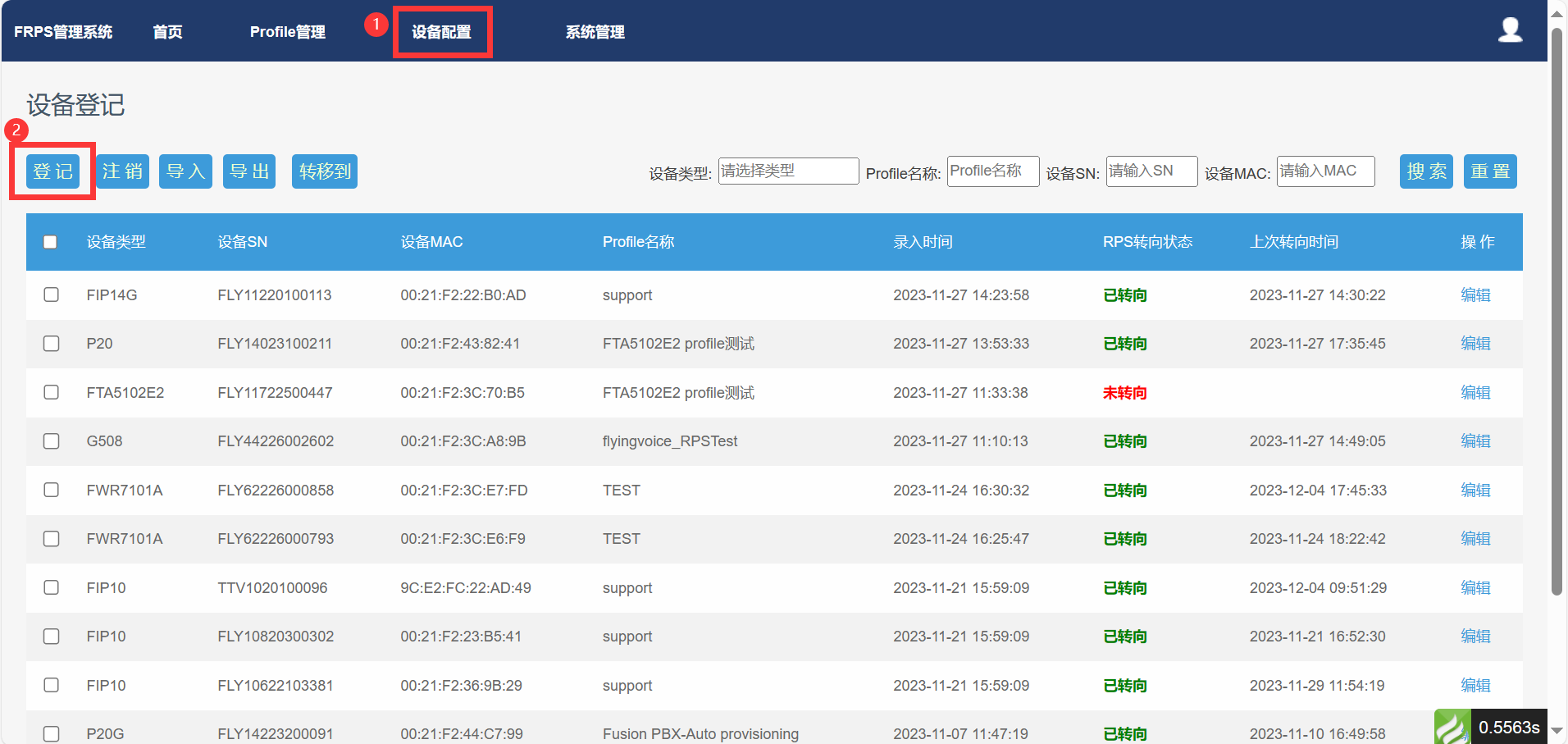Check the box for FIP14G device row
Screen dimensions: 1568x744
point(52,294)
